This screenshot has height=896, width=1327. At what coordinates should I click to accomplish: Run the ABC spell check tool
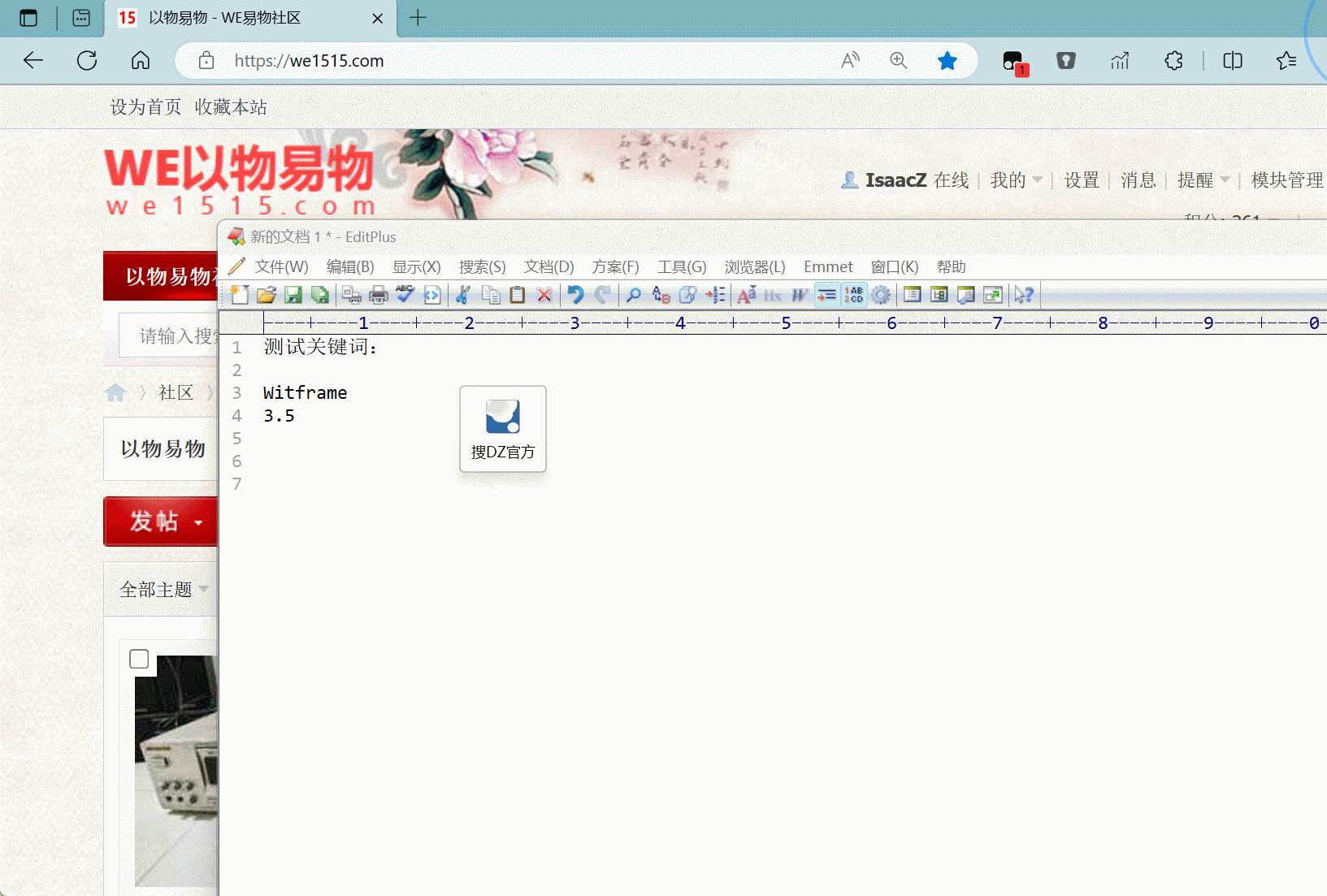(405, 295)
